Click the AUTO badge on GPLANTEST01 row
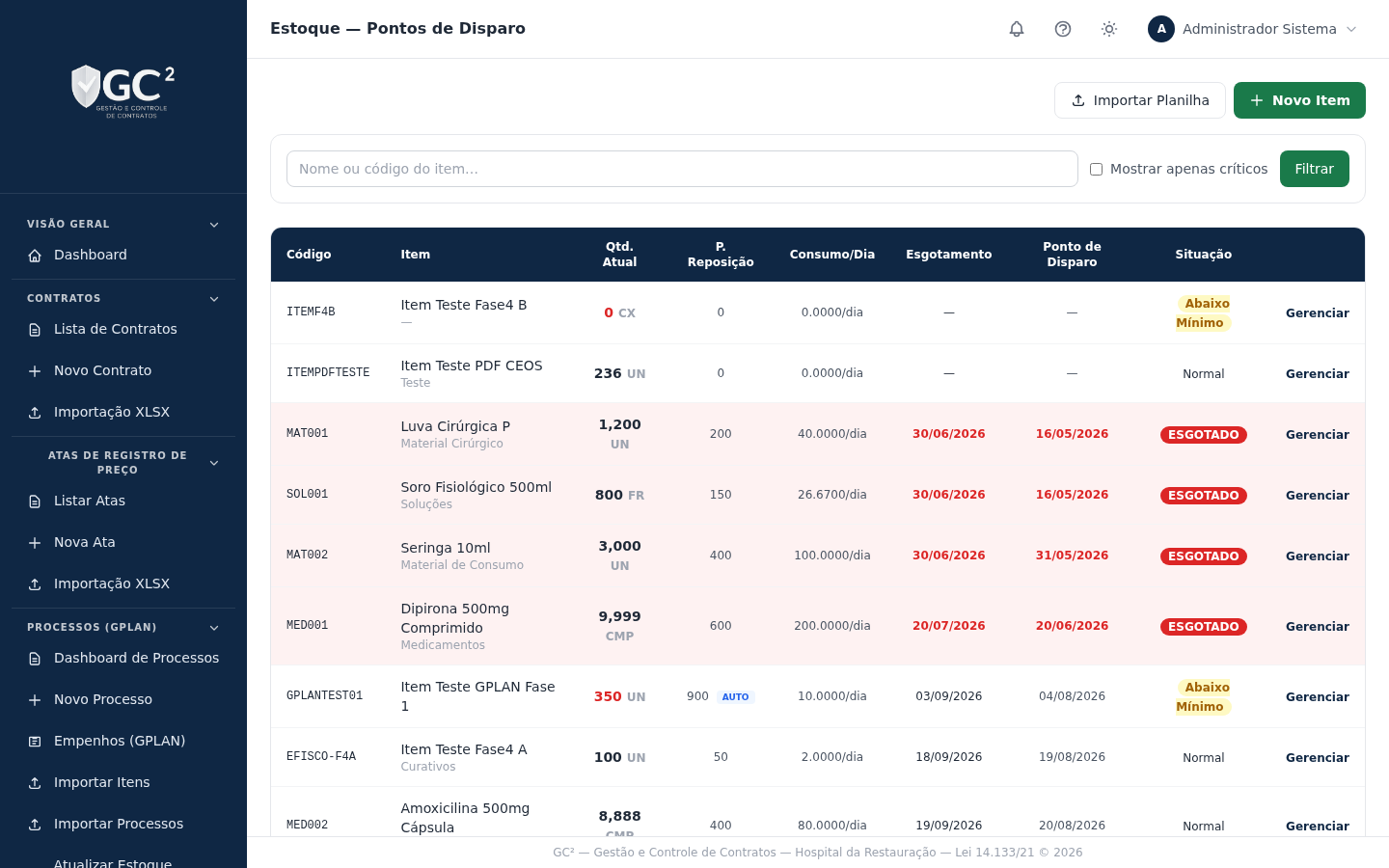The height and width of the screenshot is (868, 1389). coord(735,697)
